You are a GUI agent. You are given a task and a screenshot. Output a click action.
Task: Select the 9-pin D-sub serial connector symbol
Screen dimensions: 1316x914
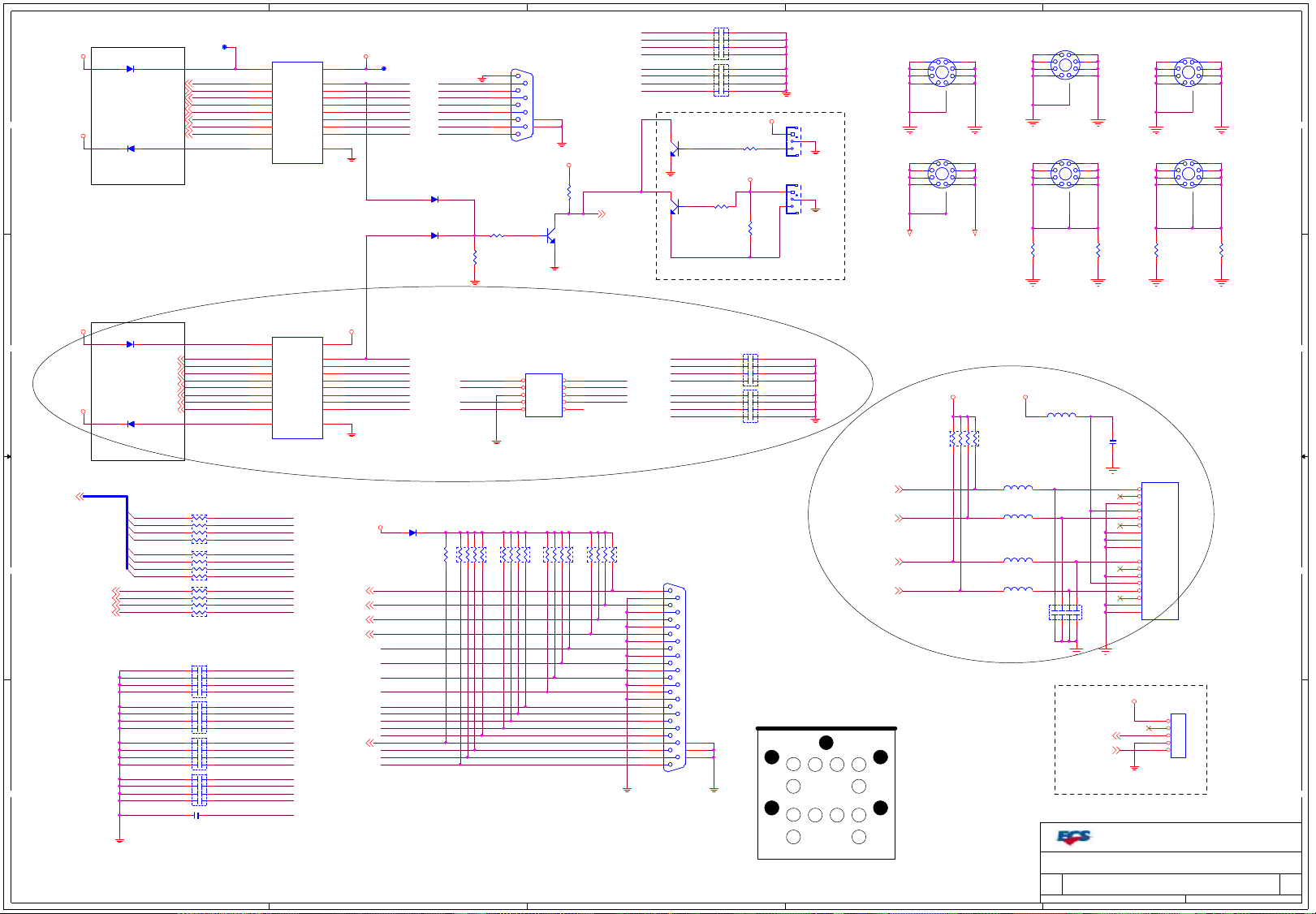click(521, 106)
